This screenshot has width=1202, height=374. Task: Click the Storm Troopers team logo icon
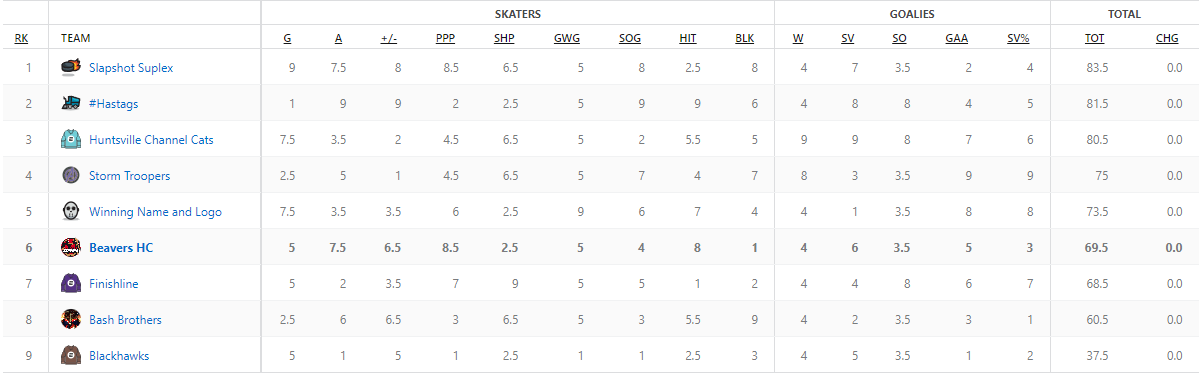pos(70,176)
